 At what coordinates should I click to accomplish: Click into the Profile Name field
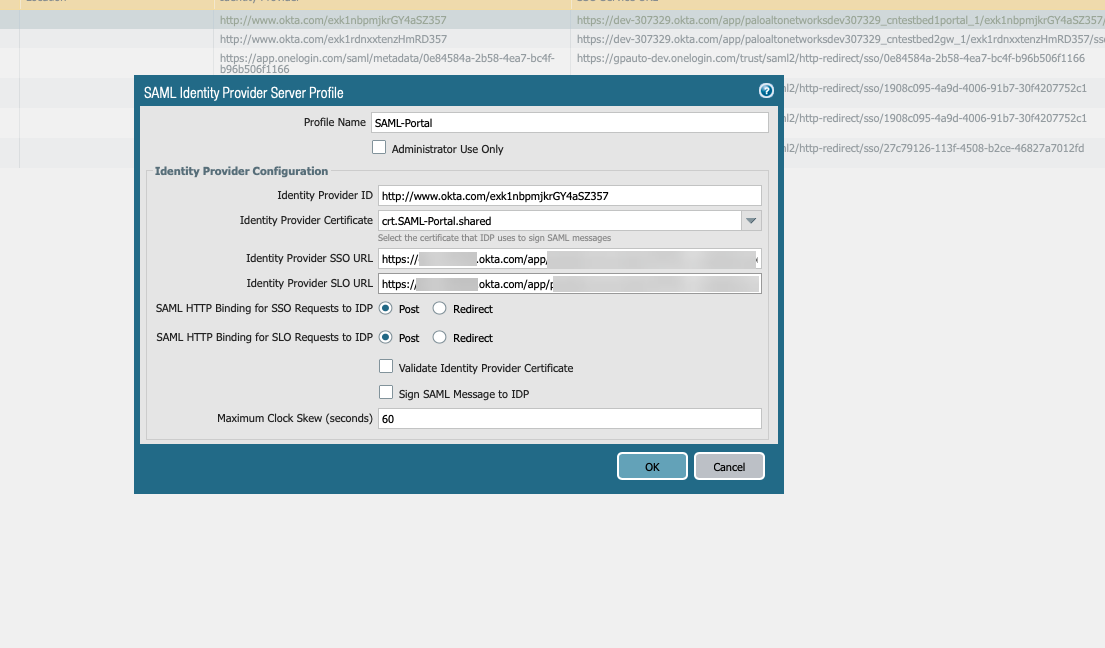pyautogui.click(x=569, y=122)
